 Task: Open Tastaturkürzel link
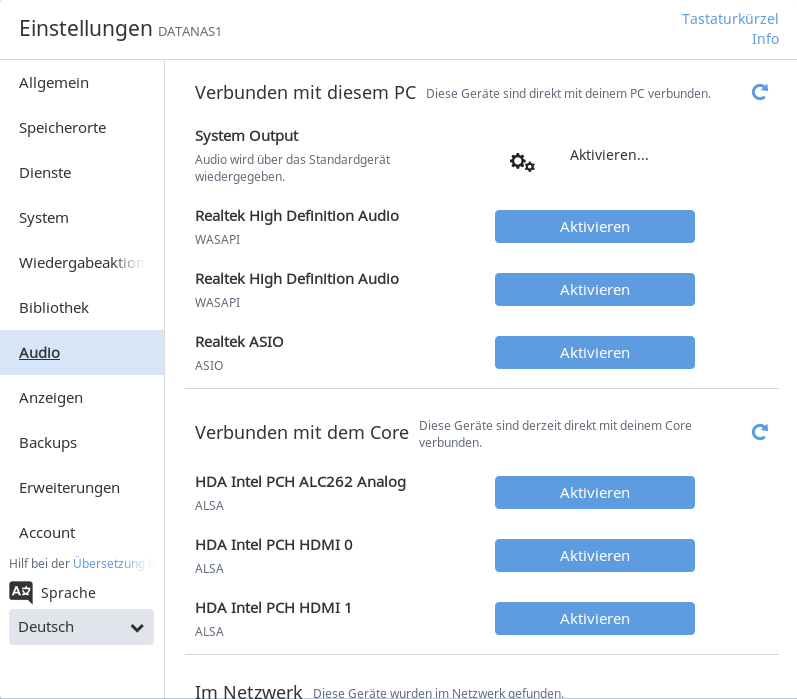tap(730, 19)
